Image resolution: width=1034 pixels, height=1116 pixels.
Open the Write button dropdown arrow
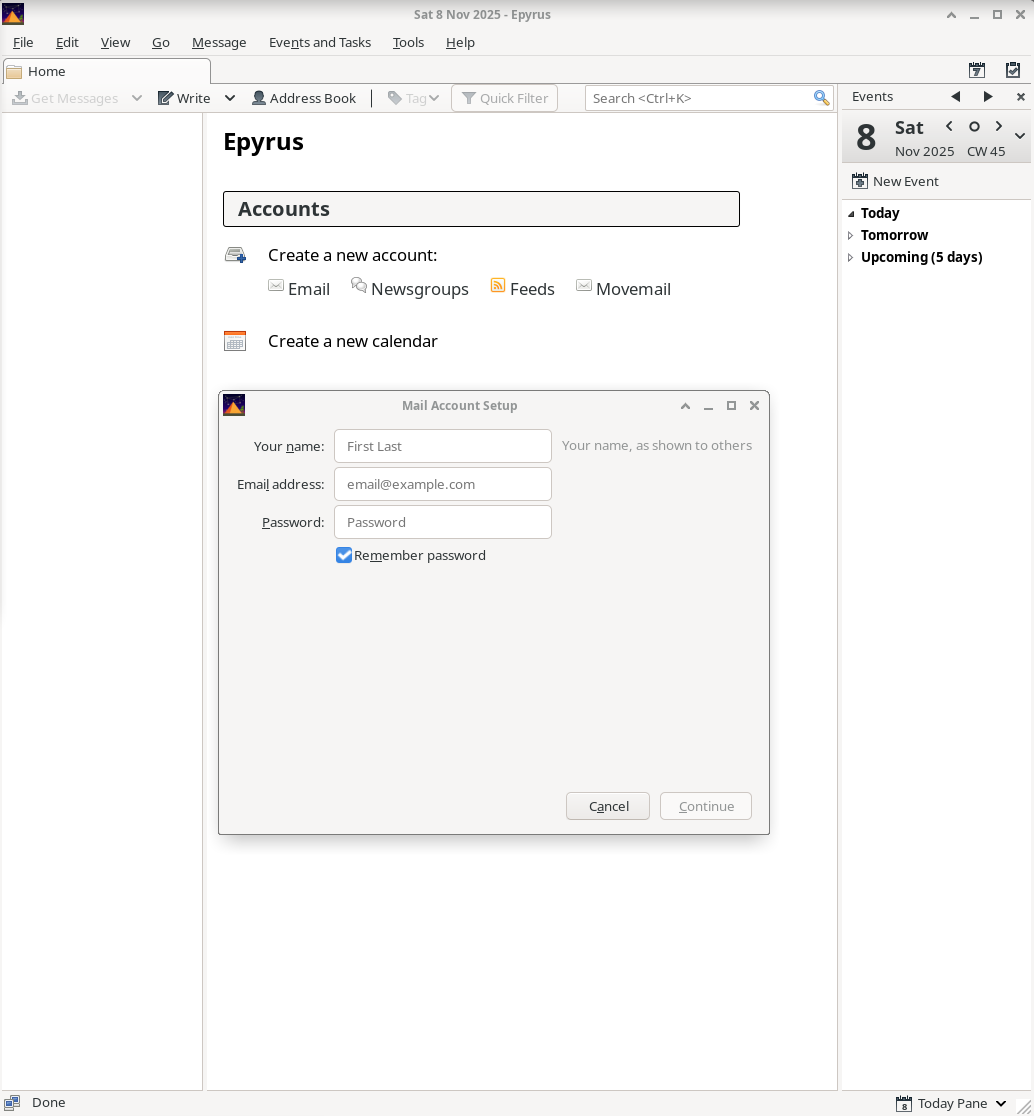pyautogui.click(x=230, y=98)
